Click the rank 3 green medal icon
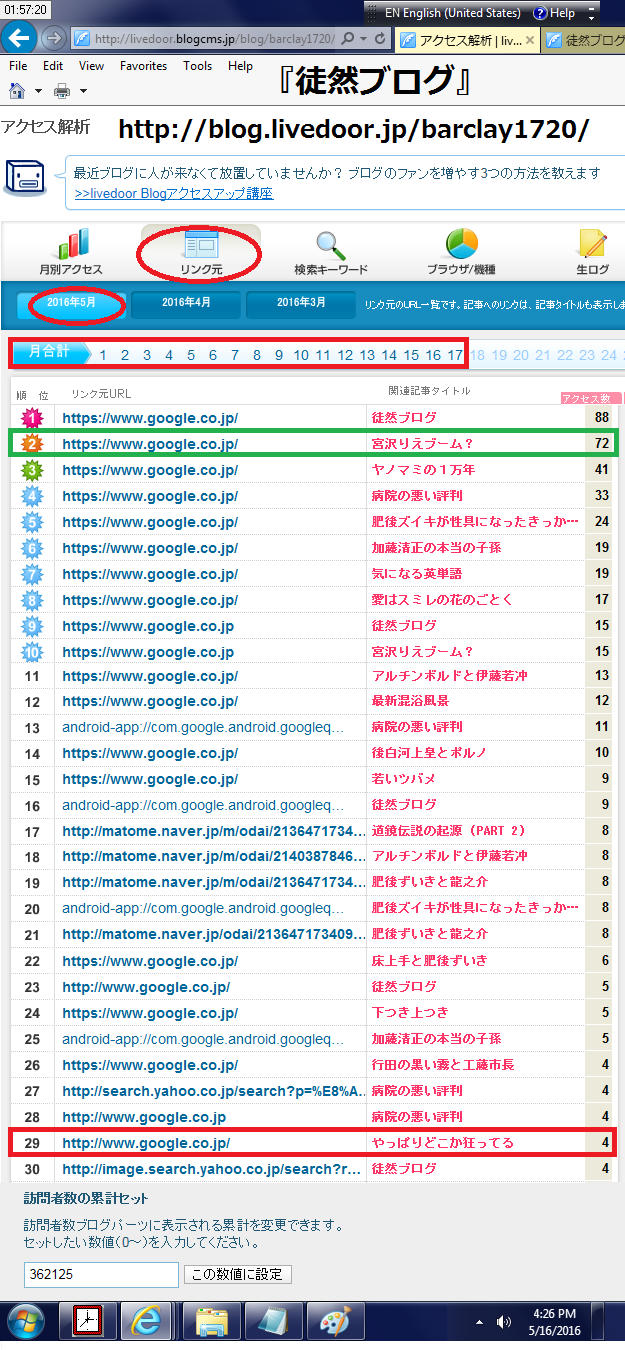The height and width of the screenshot is (1350, 625). tap(30, 469)
